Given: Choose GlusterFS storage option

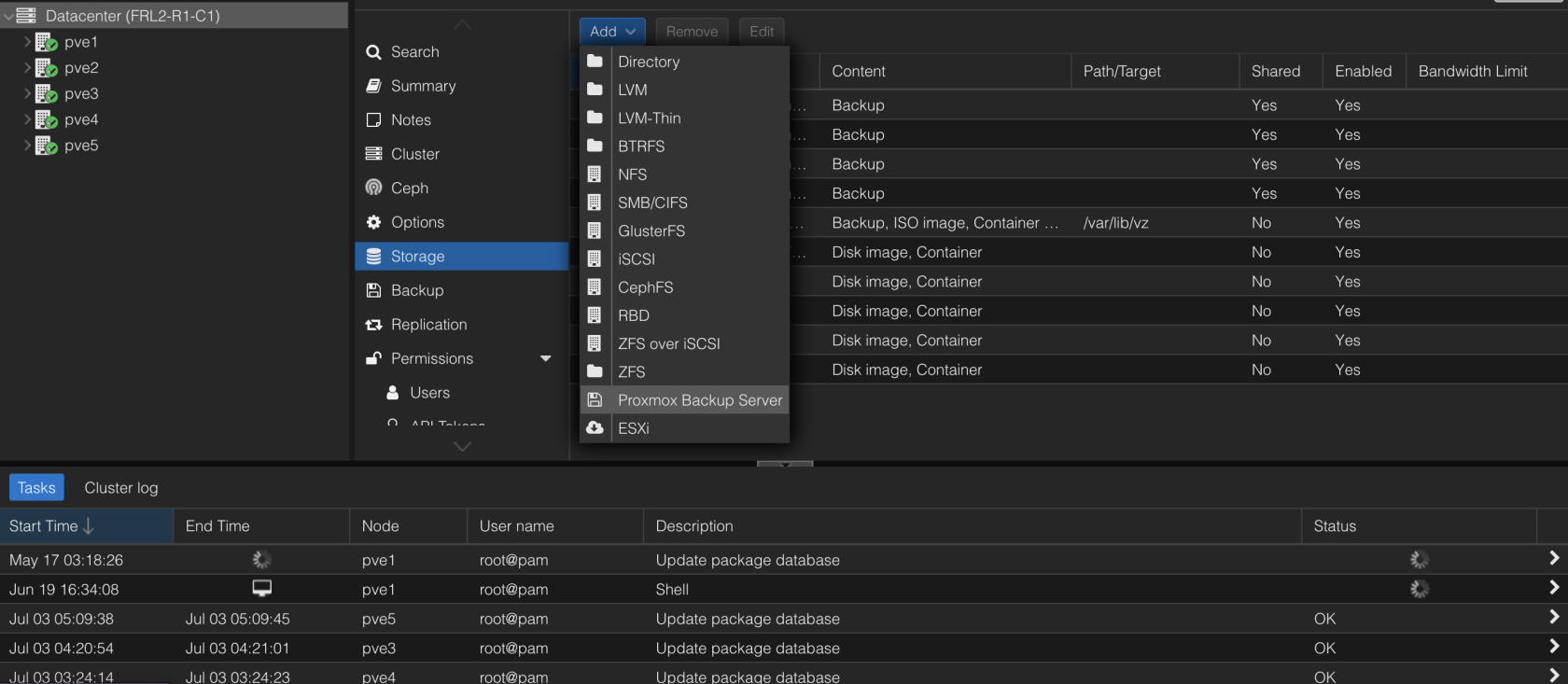Looking at the screenshot, I should point(685,230).
